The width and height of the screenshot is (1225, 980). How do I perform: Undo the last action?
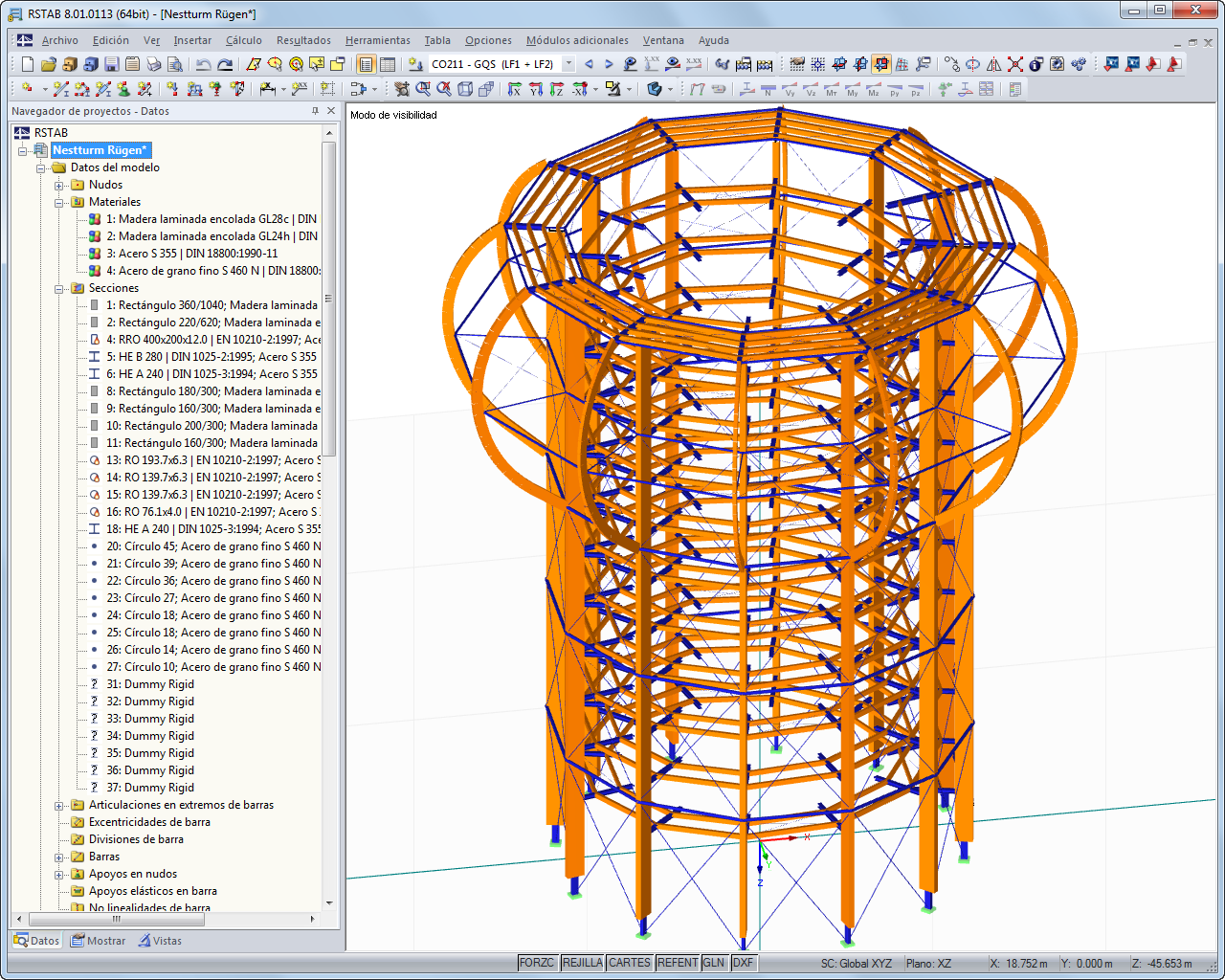(x=203, y=64)
